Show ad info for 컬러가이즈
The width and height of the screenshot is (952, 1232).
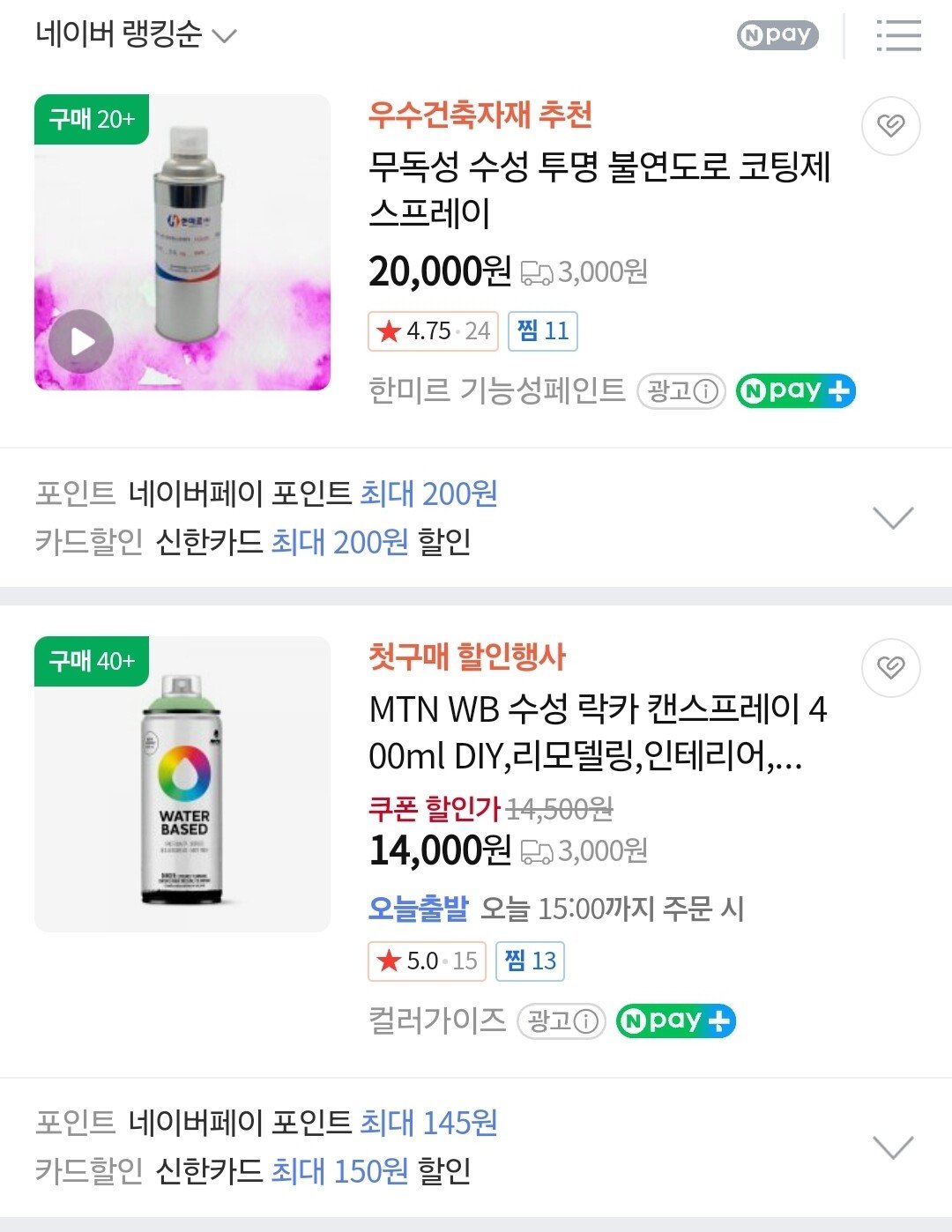pyautogui.click(x=562, y=1021)
